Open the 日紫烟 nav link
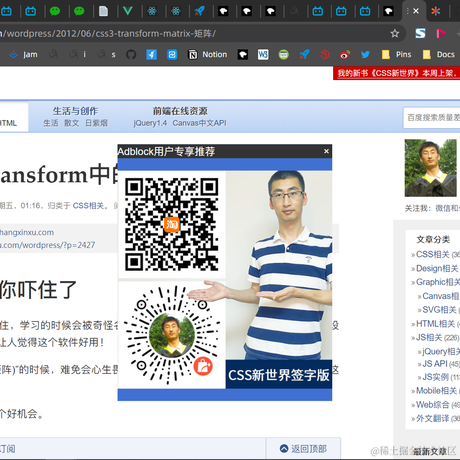The image size is (460, 460). coord(96,123)
